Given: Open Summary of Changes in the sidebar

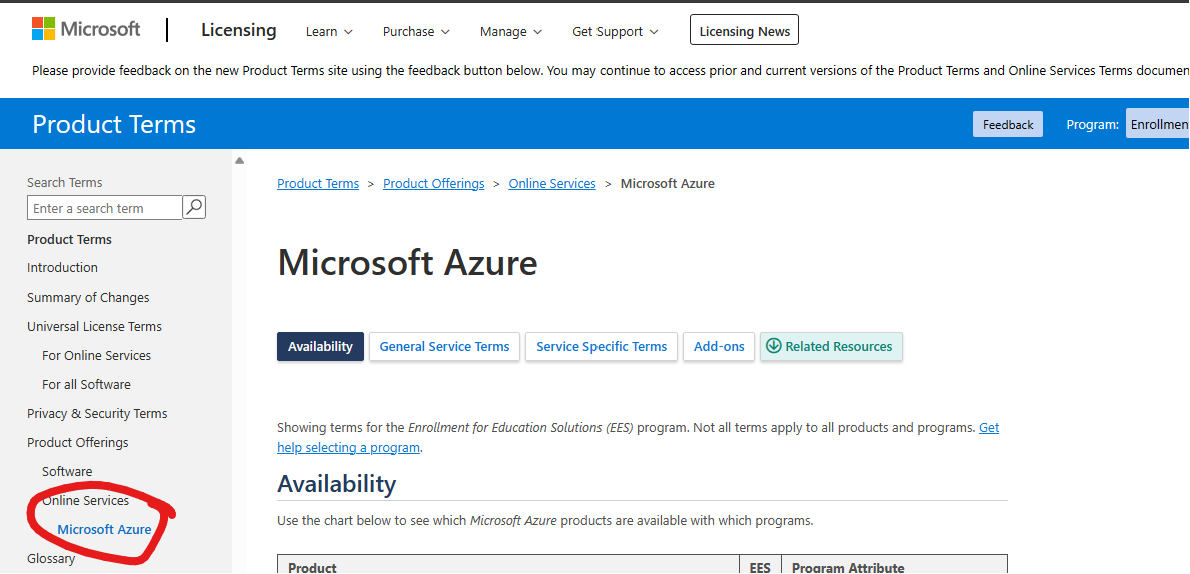Looking at the screenshot, I should coord(88,297).
